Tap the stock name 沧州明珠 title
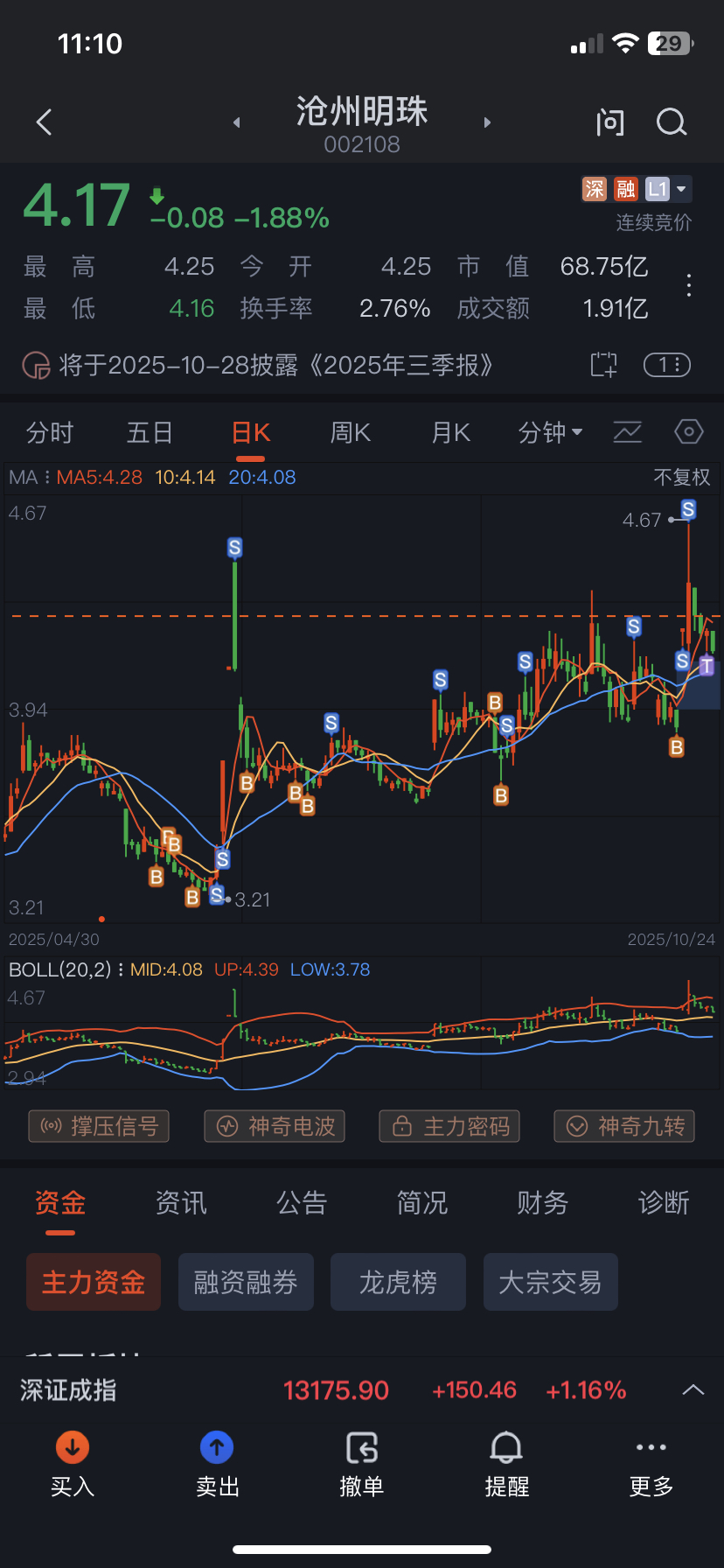Screen dimensions: 724x1568 [362, 112]
